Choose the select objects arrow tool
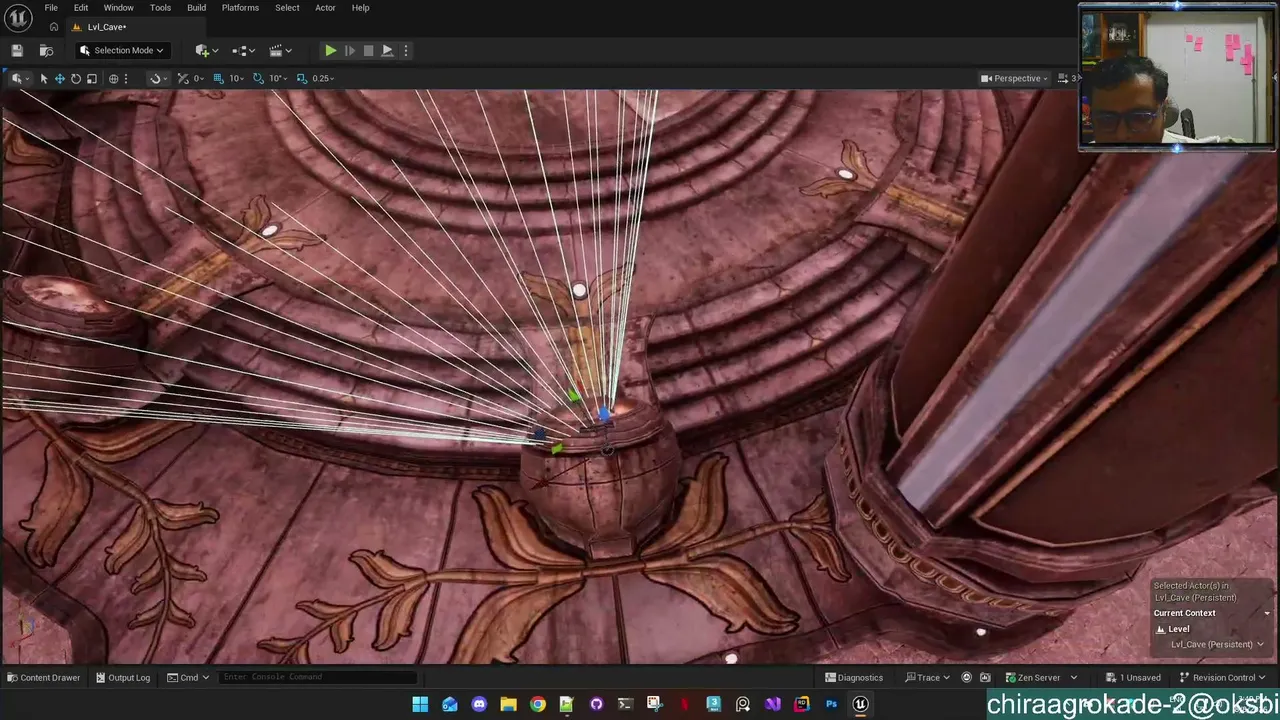The width and height of the screenshot is (1280, 720). [43, 78]
